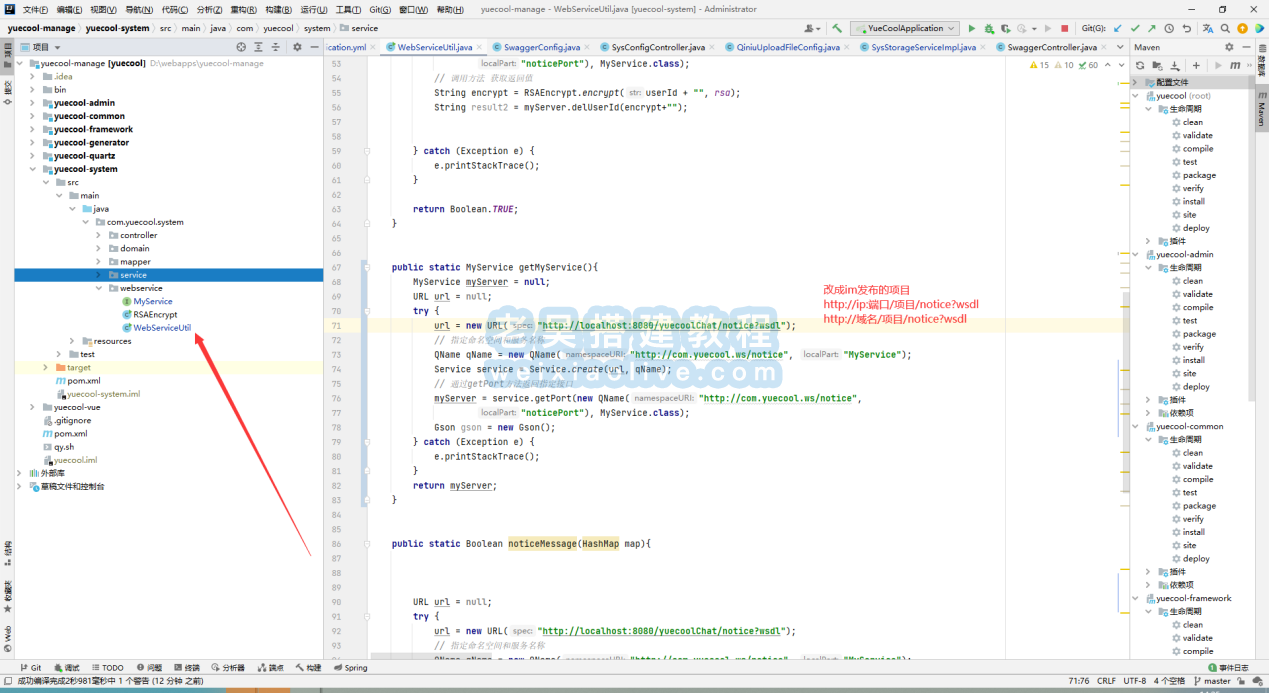Click the Git update project arrow
This screenshot has width=1269, height=693.
click(1117, 29)
